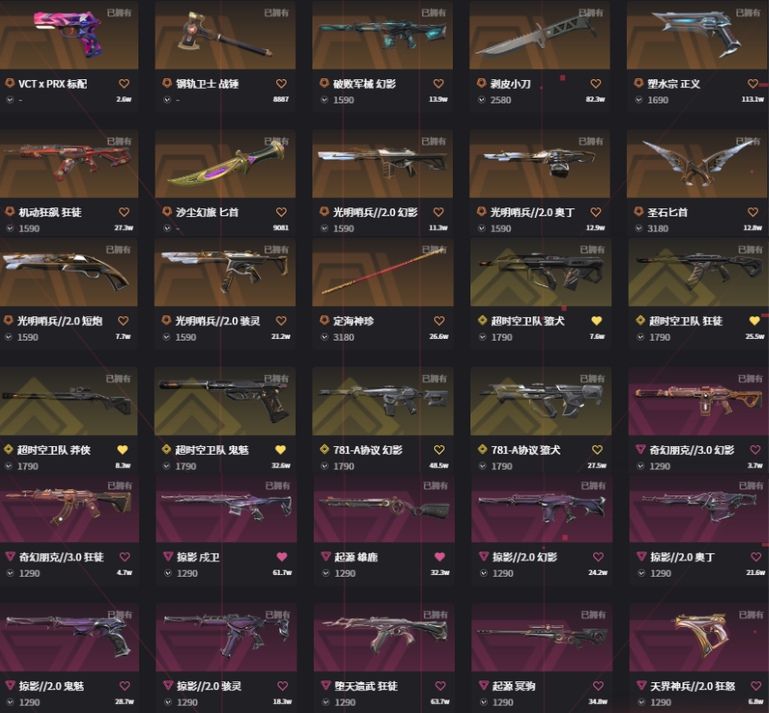Toggle the pink heart on 掠影 戍卫

(x=282, y=557)
